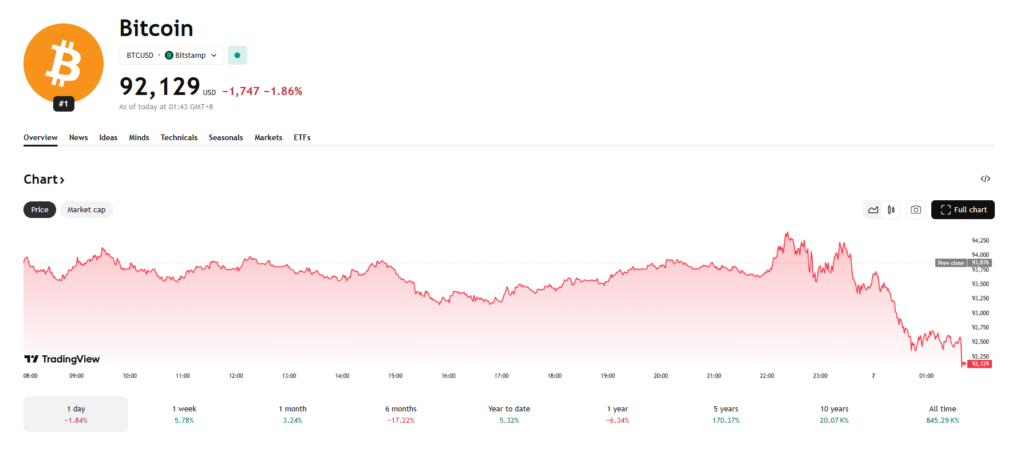Click the current price label 92,129 on axis
Screen dimensions: 1024x456
point(979,364)
